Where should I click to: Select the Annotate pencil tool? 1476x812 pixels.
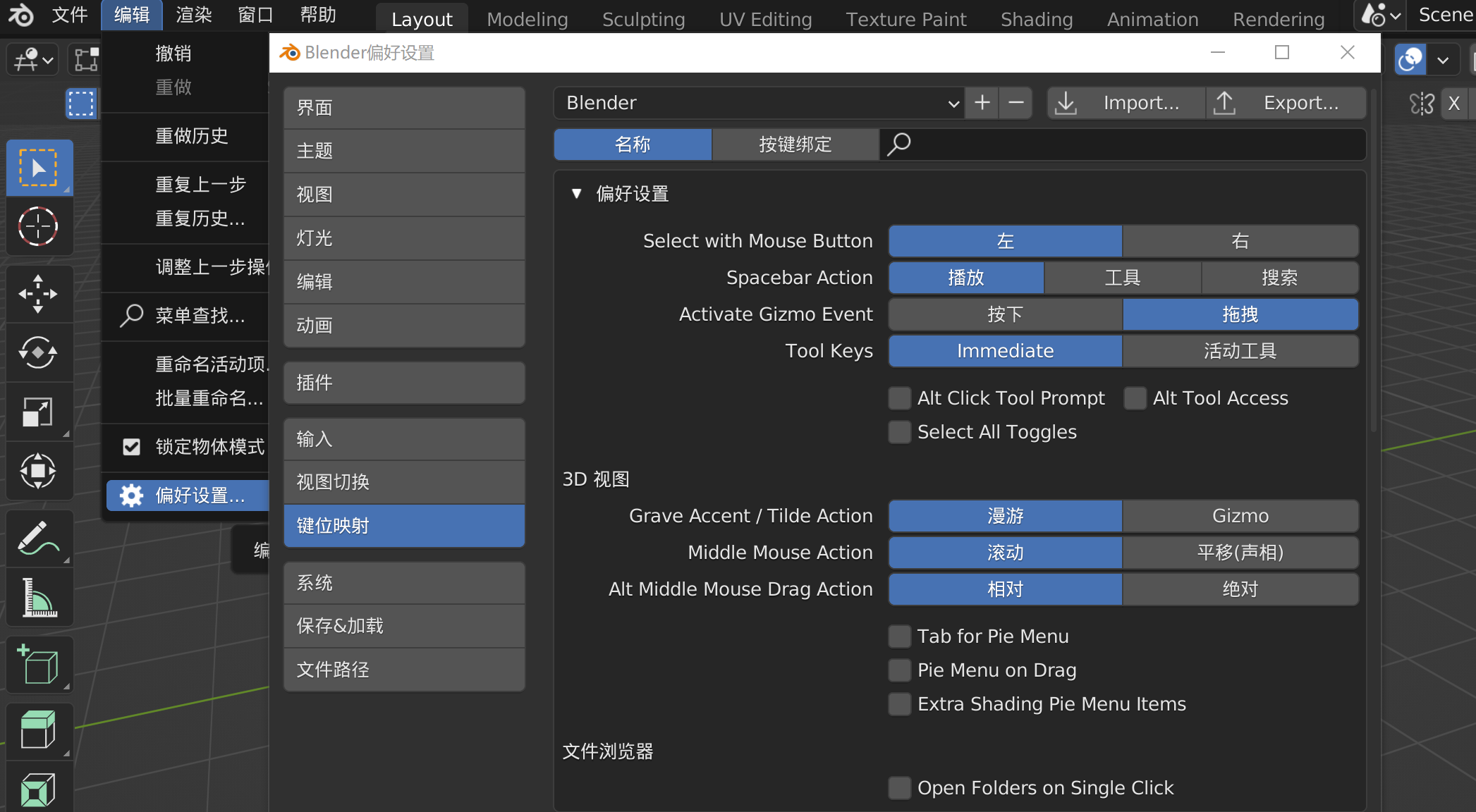pyautogui.click(x=38, y=539)
